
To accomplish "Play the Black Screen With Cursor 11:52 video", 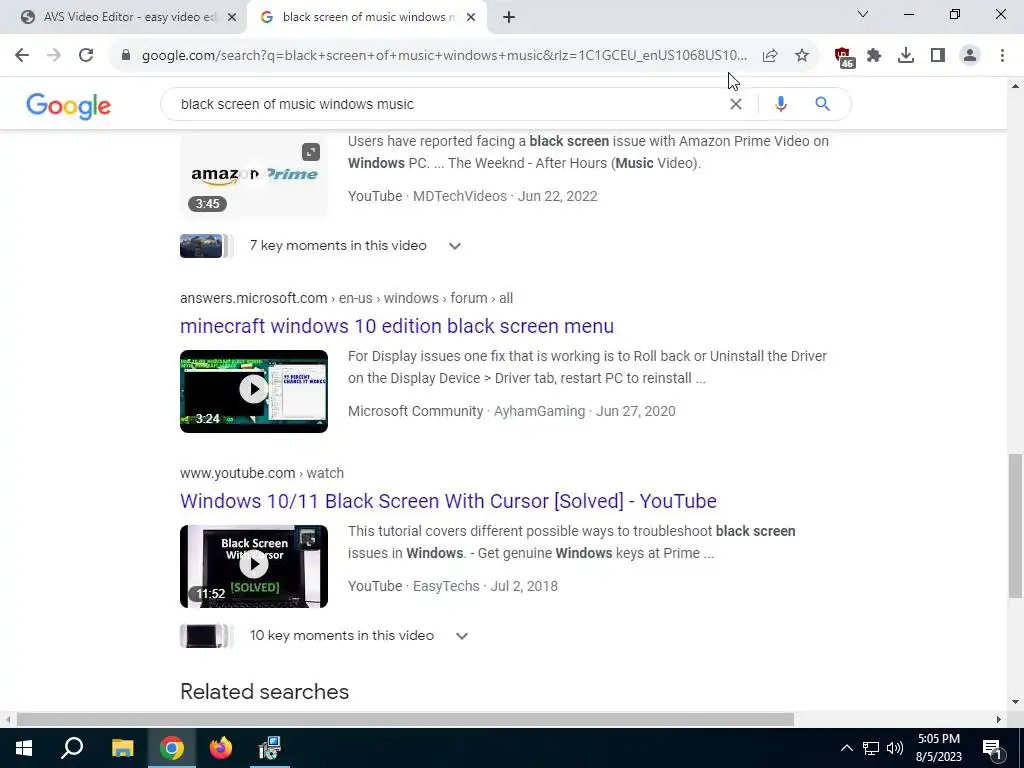I will 254,566.
